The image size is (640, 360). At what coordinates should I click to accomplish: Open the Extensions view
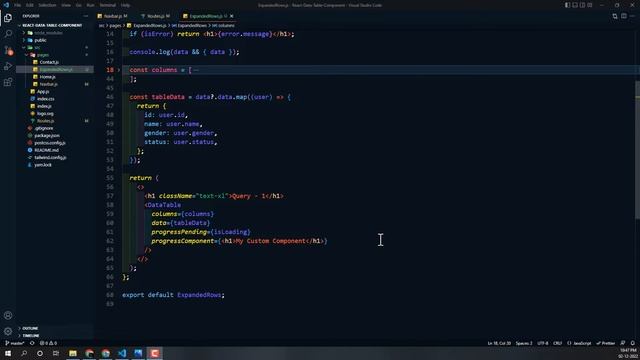(x=8, y=82)
